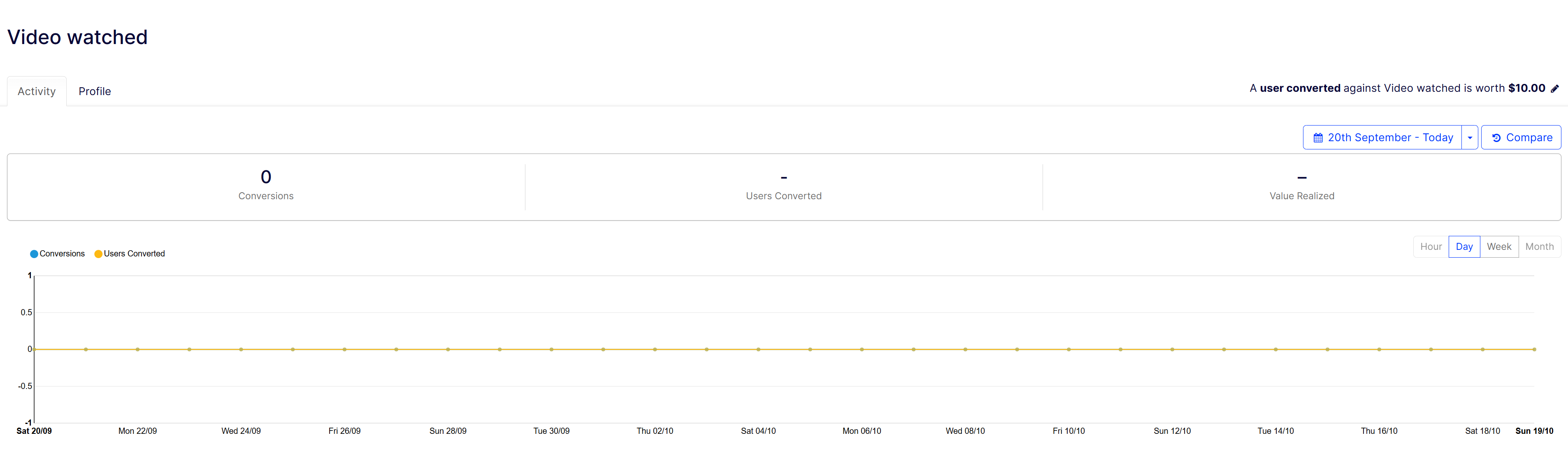Toggle the Conversions legend label
The image size is (1568, 454).
tap(62, 254)
